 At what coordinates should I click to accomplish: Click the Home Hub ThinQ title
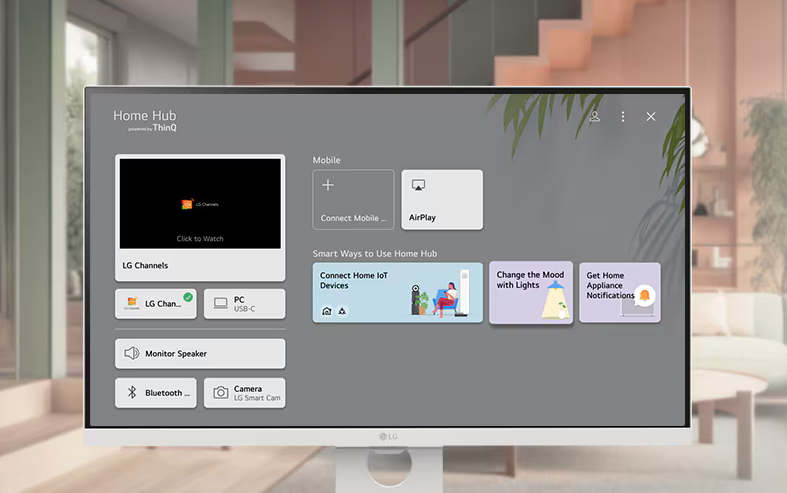click(145, 121)
